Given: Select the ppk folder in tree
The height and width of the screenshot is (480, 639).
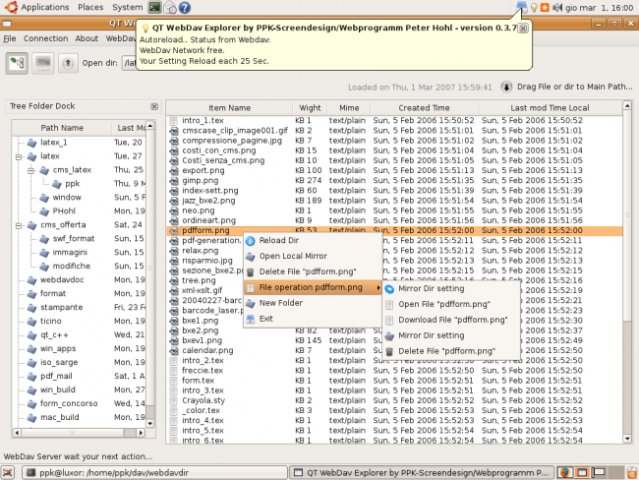Looking at the screenshot, I should tap(73, 184).
